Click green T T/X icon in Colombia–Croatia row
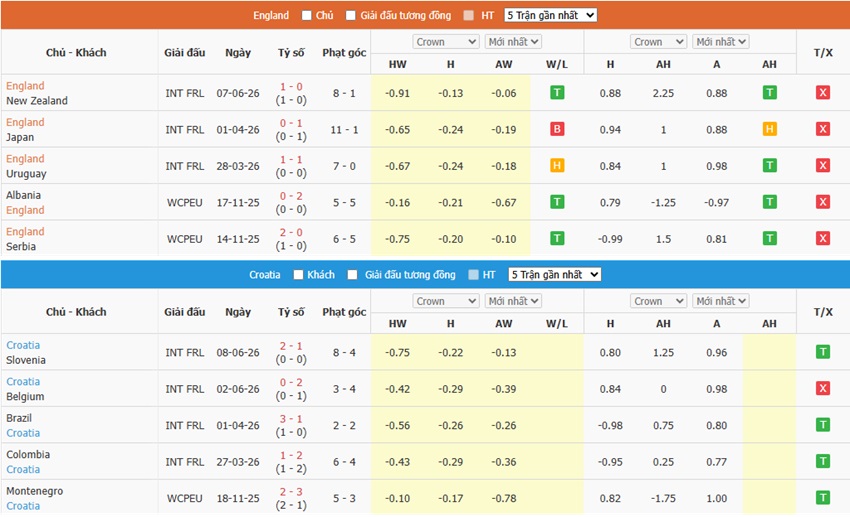The height and width of the screenshot is (517, 850). 823,461
